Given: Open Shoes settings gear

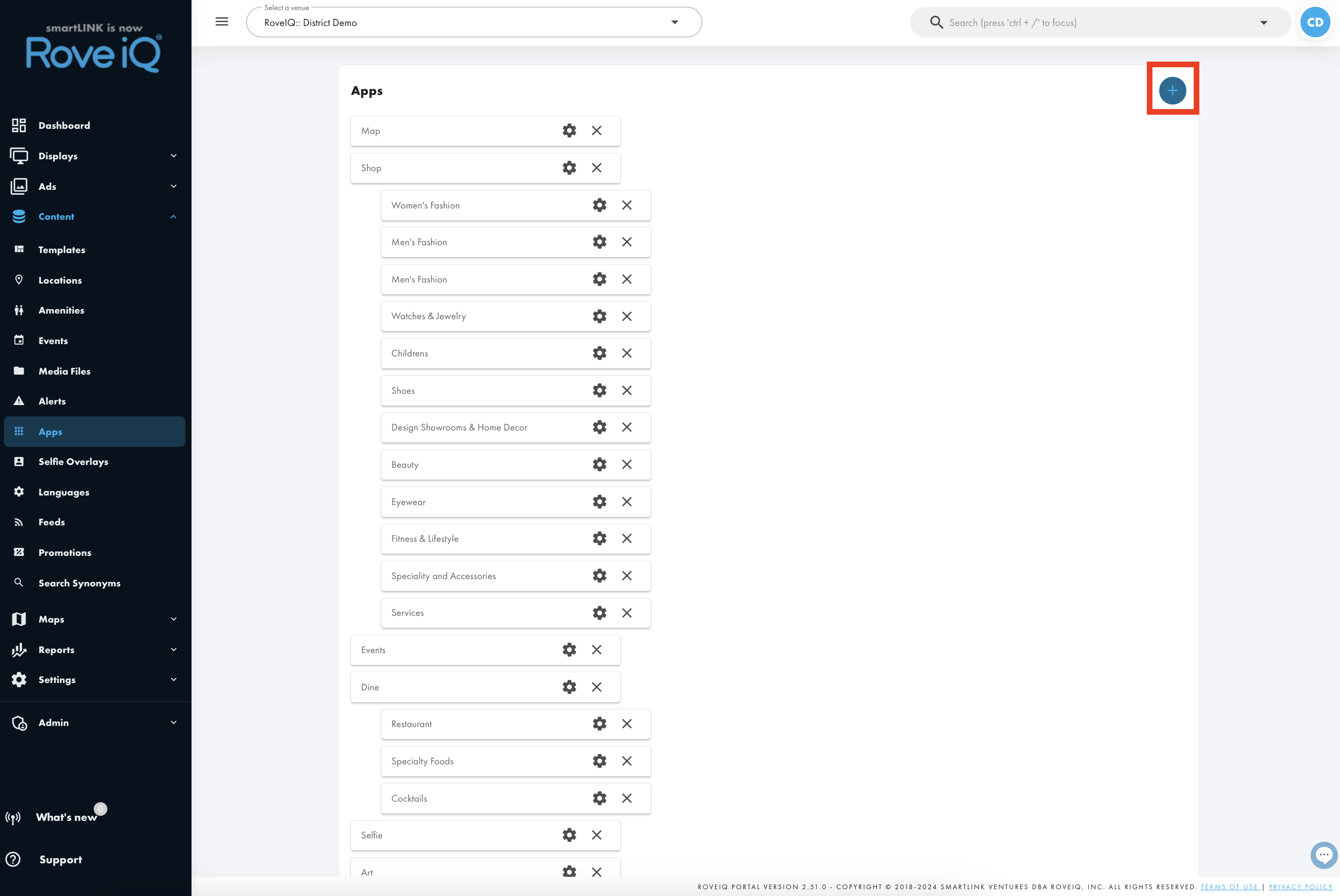Looking at the screenshot, I should (599, 390).
